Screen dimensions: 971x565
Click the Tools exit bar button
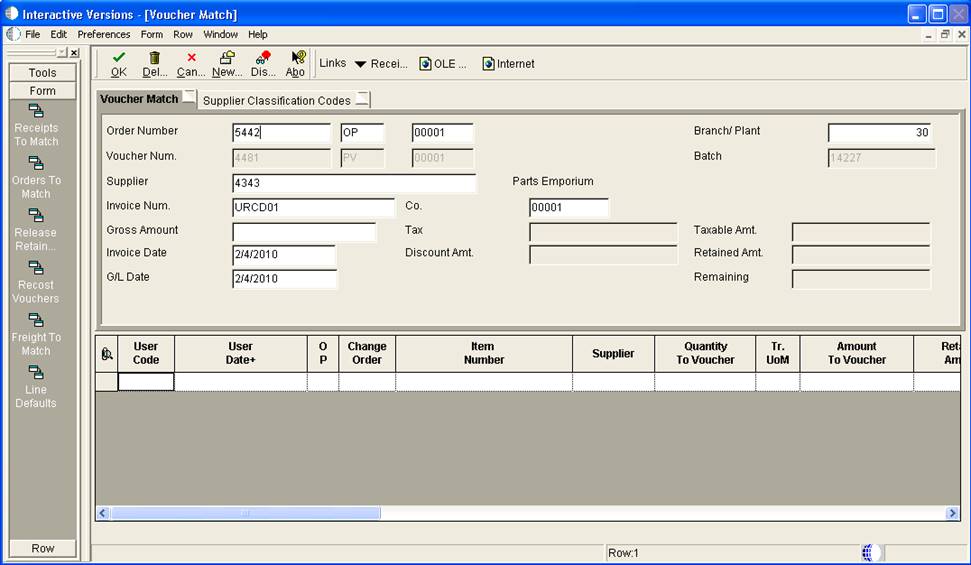click(43, 72)
